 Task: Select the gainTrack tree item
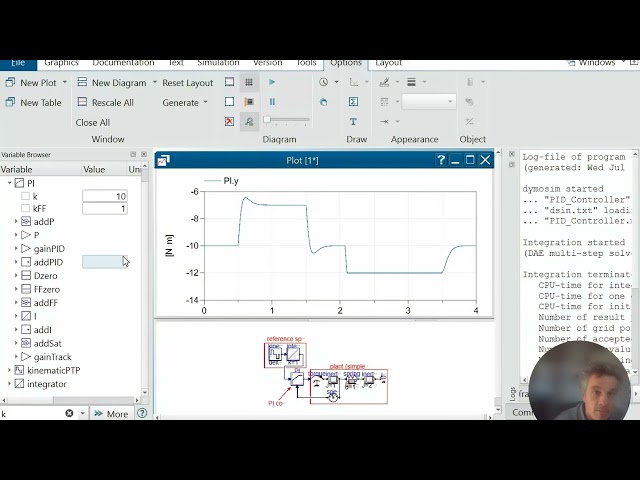pyautogui.click(x=52, y=357)
